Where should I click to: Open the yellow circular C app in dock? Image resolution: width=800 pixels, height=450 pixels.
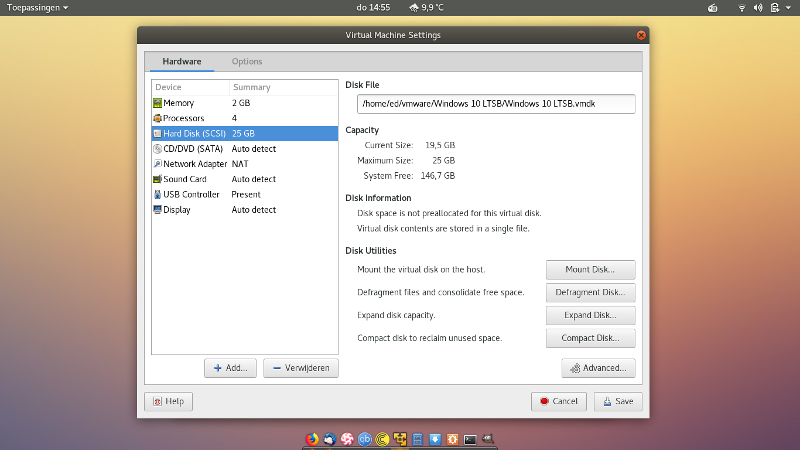tap(382, 439)
